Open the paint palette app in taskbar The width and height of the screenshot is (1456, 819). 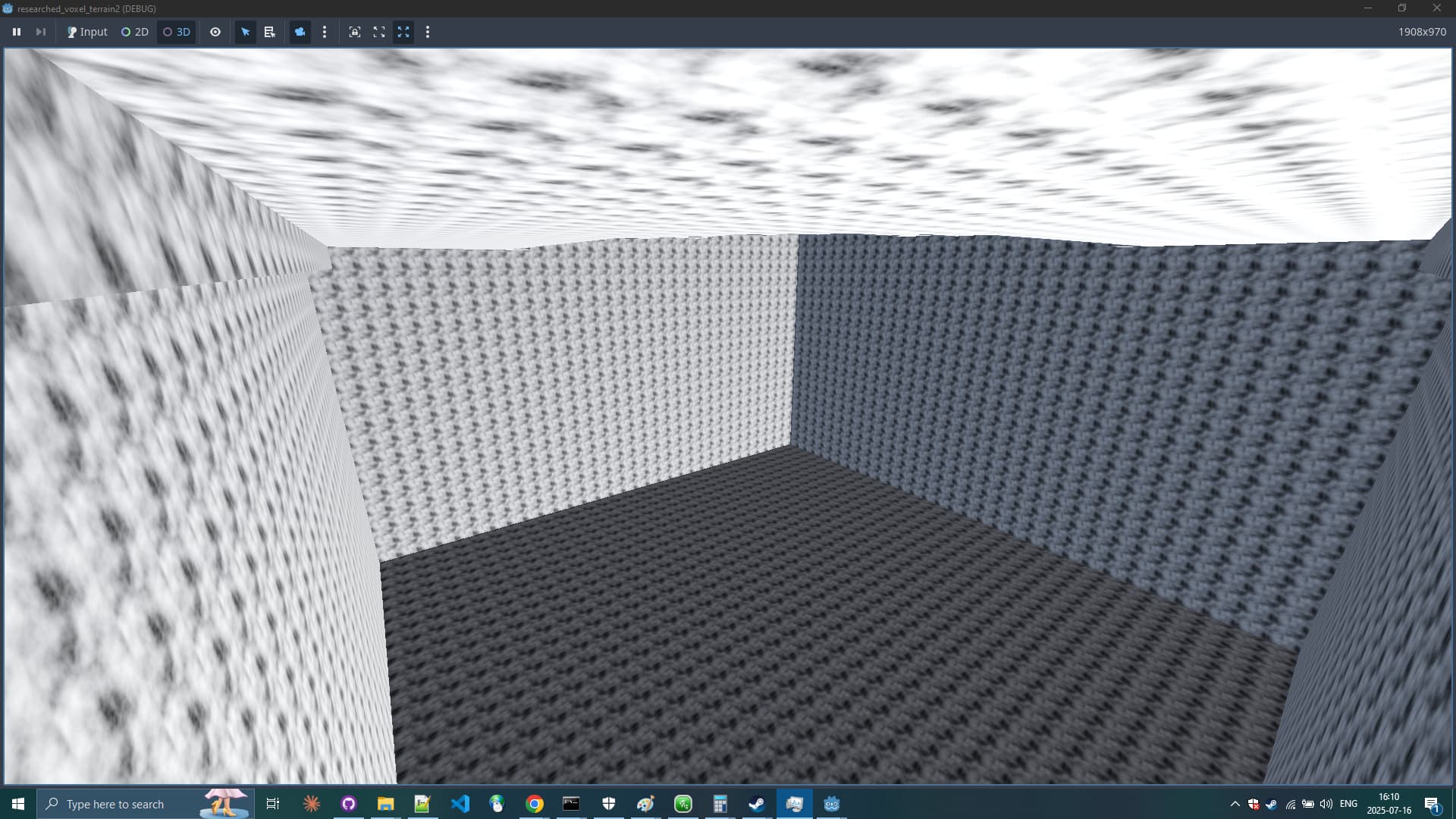pos(645,804)
